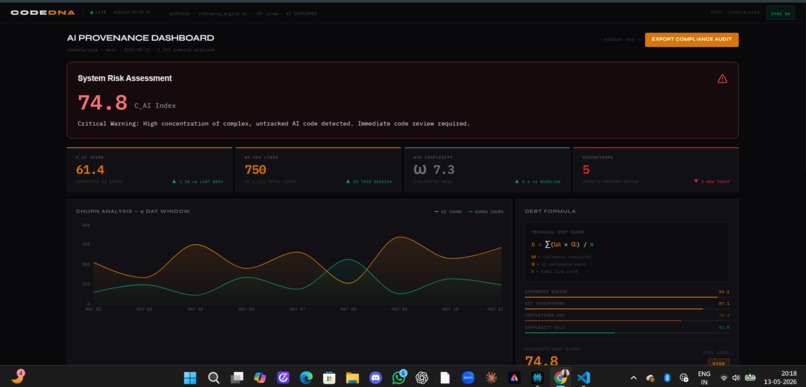Open Microsoft Store from the taskbar
This screenshot has width=806, height=387.
coord(329,378)
